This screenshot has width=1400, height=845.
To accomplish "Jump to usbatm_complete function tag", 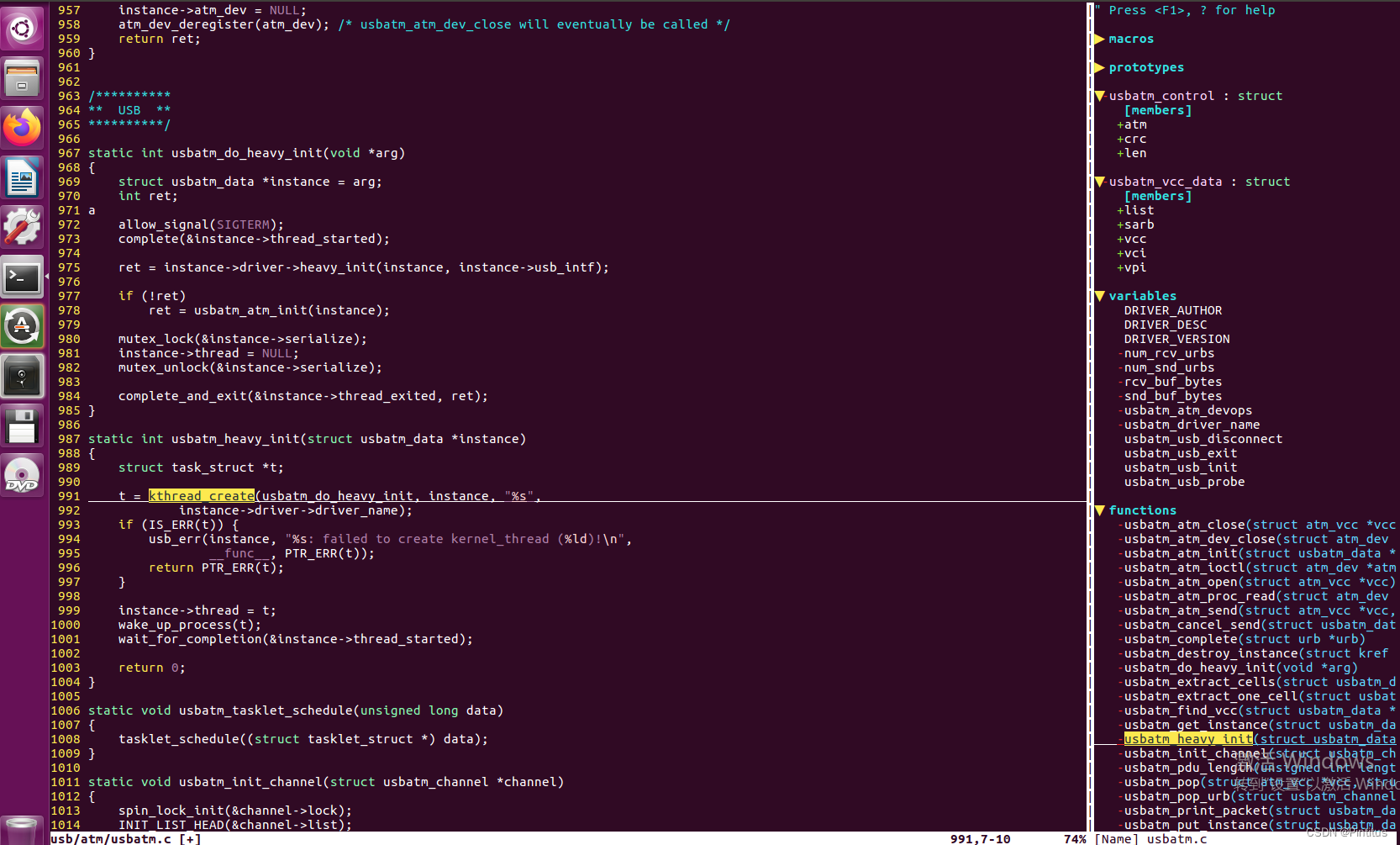I will click(x=1181, y=639).
